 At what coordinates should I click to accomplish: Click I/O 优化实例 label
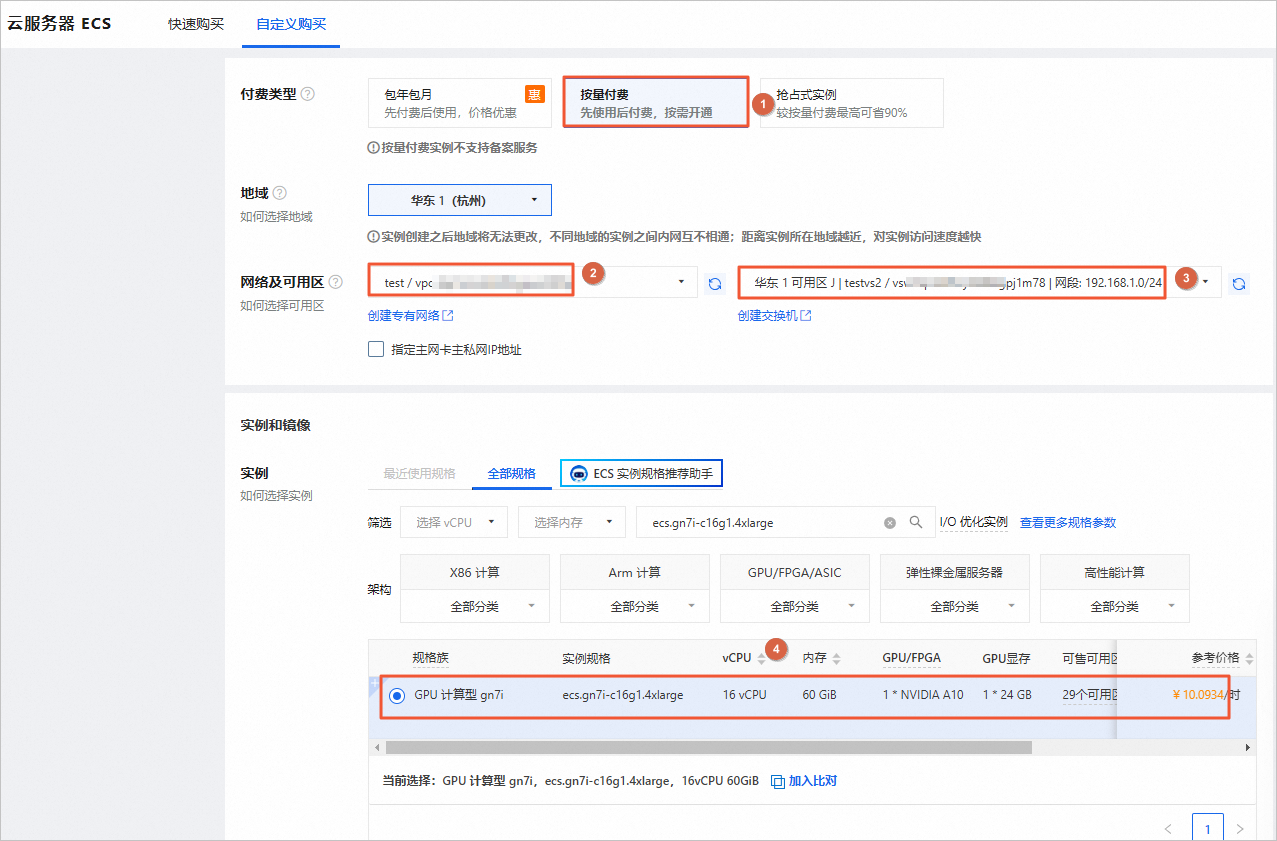[973, 522]
